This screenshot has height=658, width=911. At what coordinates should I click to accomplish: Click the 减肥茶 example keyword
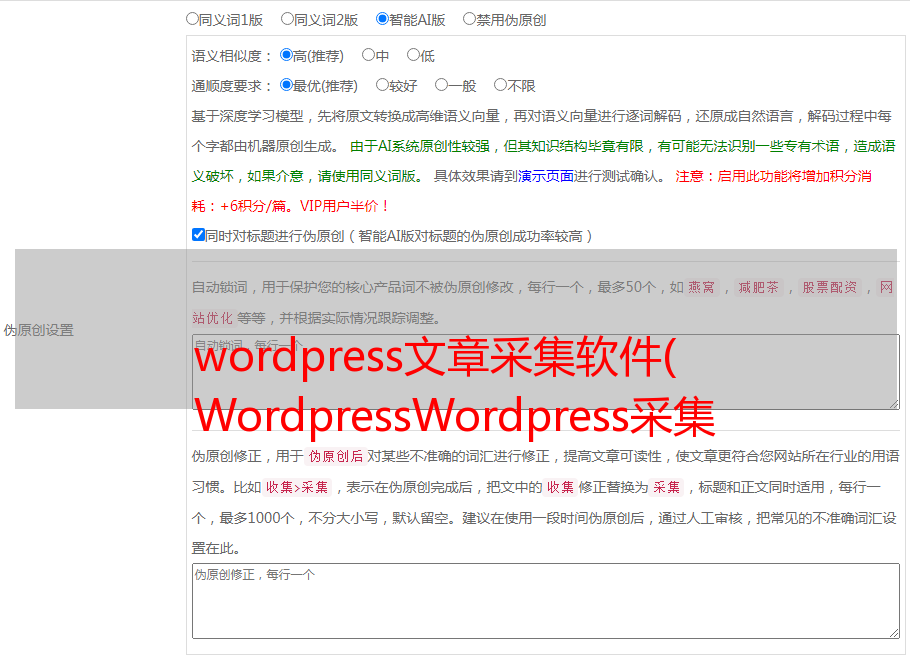[758, 287]
